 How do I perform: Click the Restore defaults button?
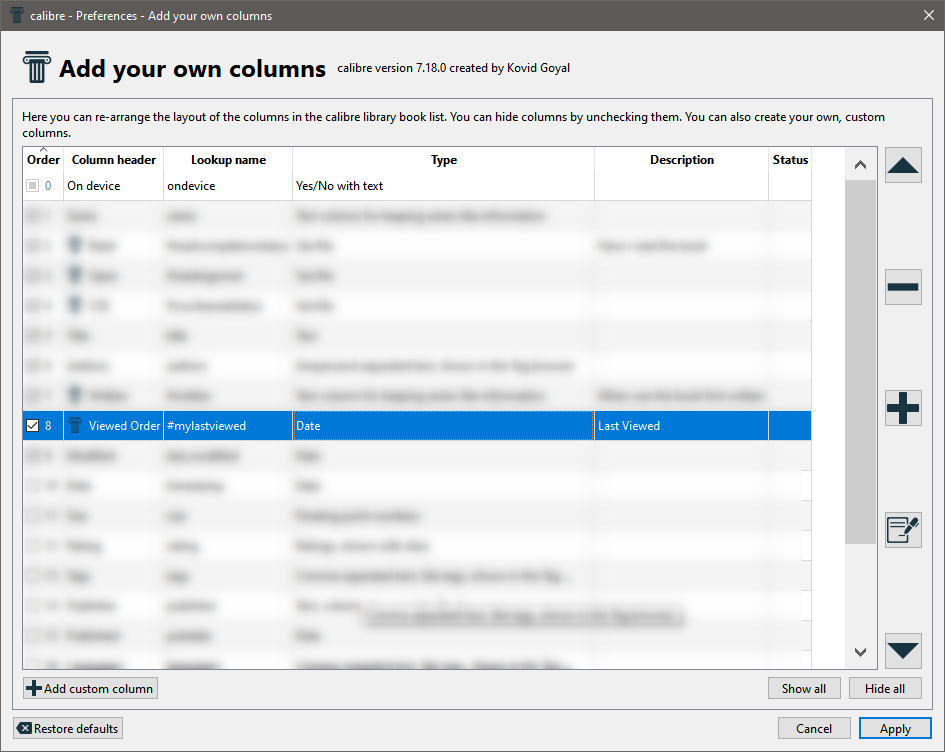pyautogui.click(x=68, y=728)
